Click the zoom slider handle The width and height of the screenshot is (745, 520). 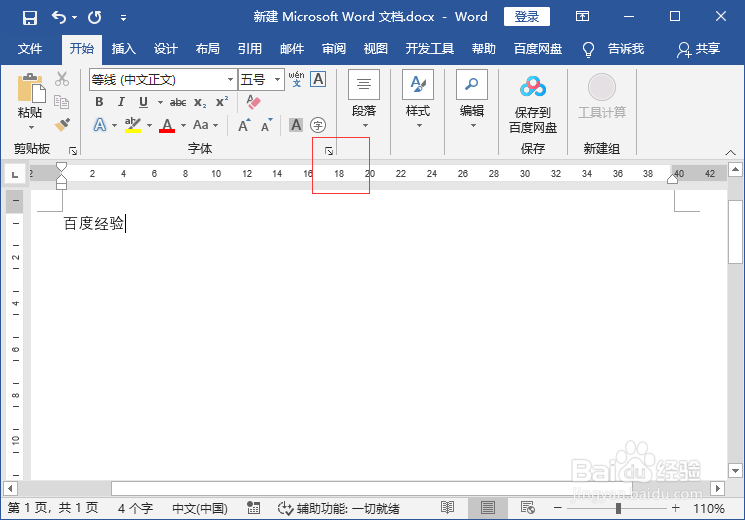click(x=618, y=509)
